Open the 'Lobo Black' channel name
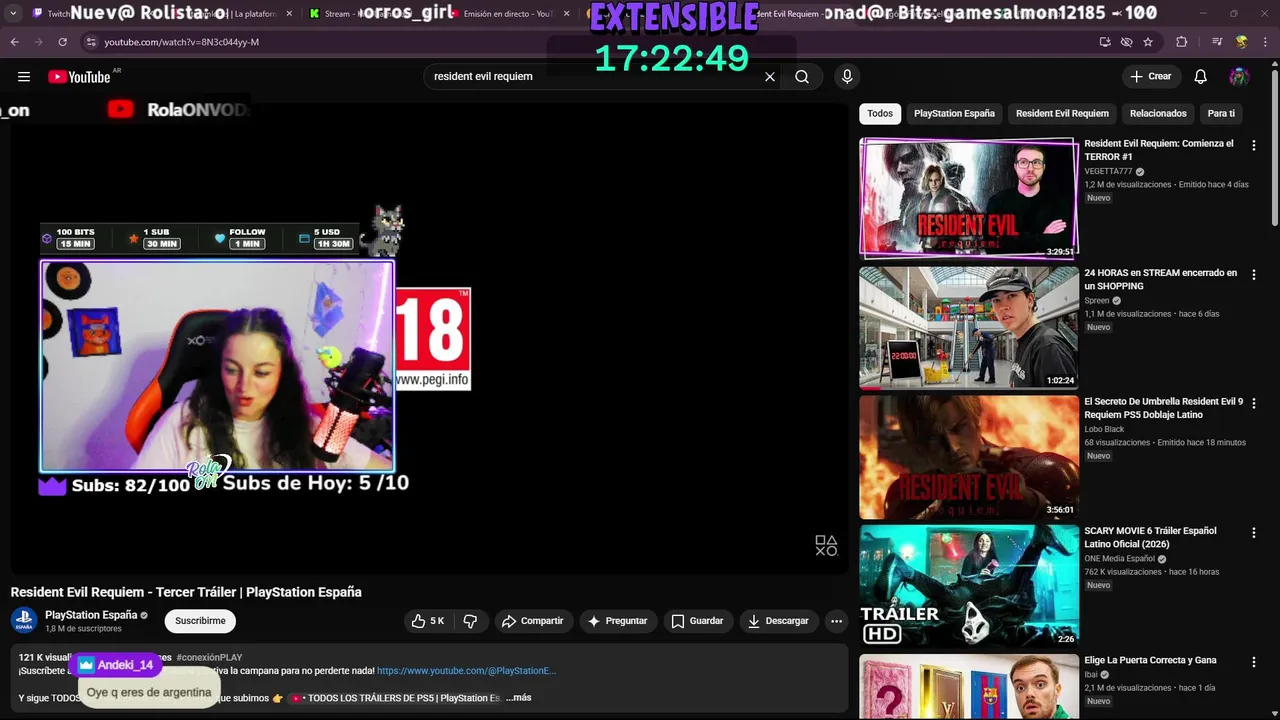1280x720 pixels. point(1104,430)
